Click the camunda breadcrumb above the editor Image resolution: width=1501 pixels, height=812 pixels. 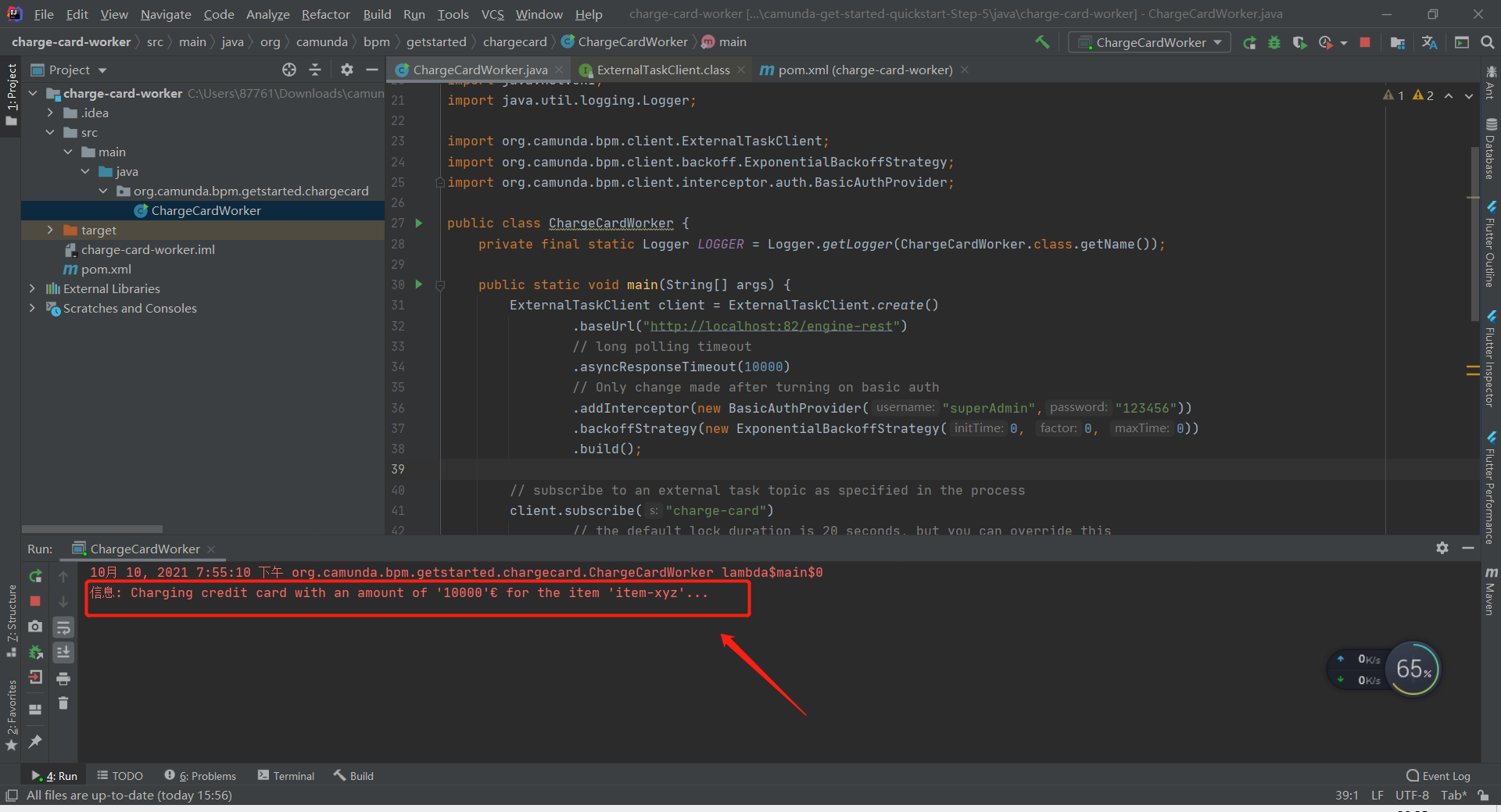(322, 41)
